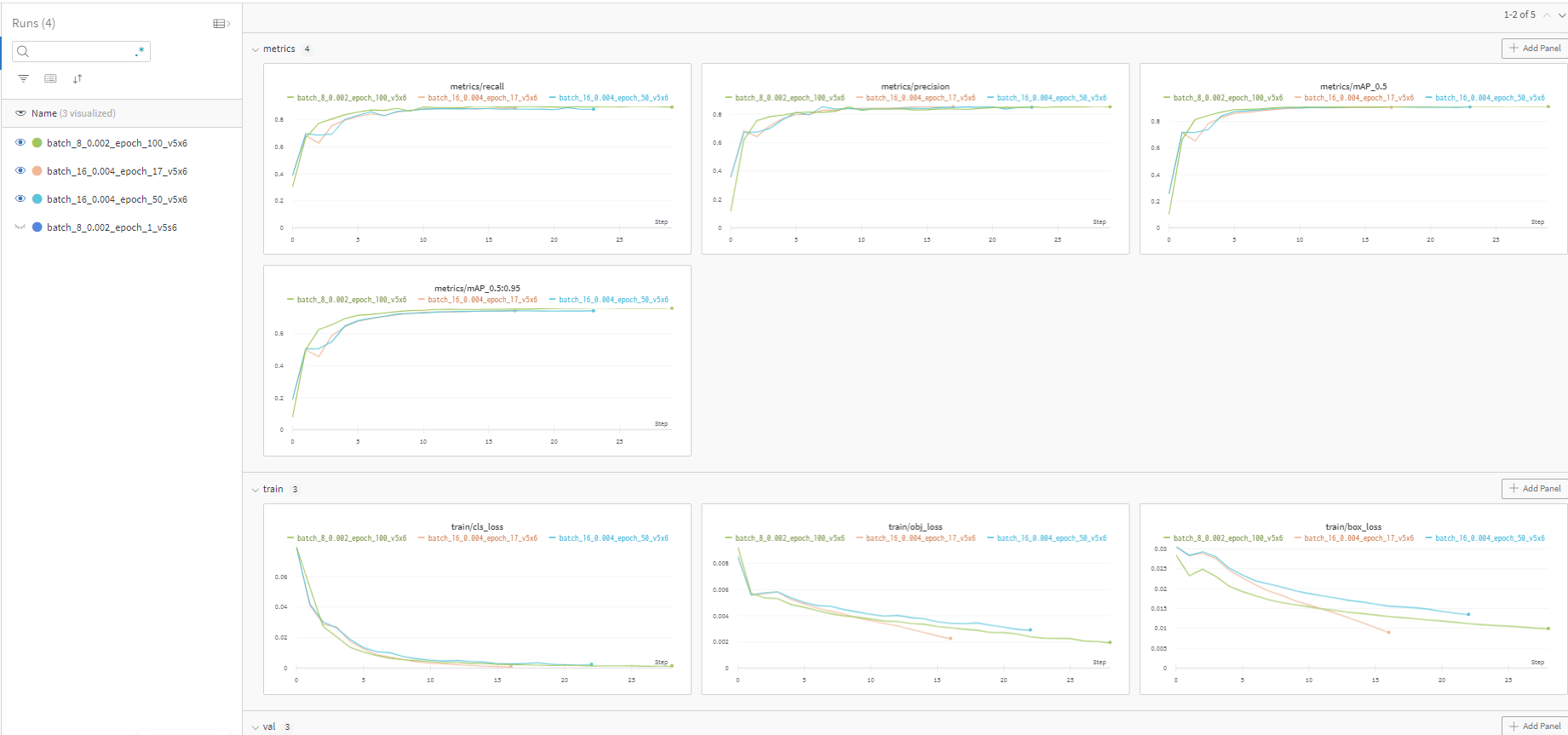Change cyan color of batch_16_0.004_epoch_50_v5x6
1568x735 pixels.
37,199
